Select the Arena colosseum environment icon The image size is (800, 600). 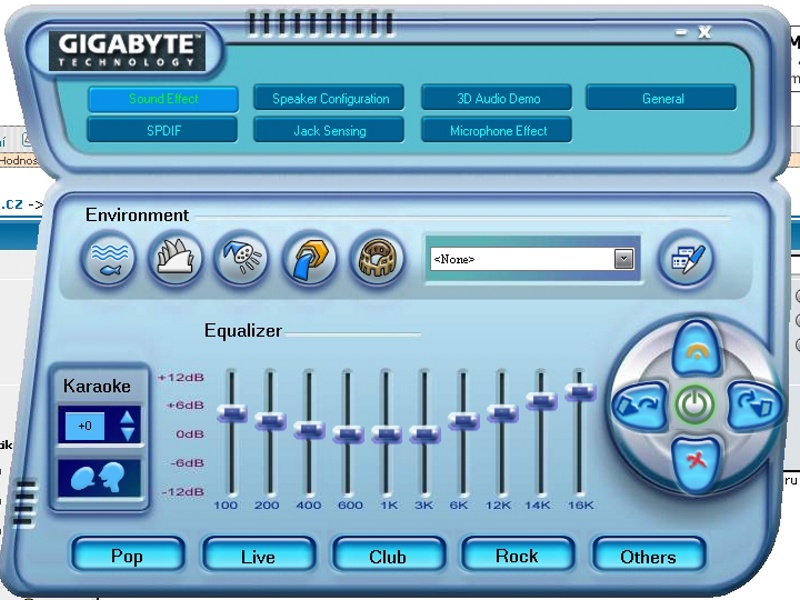pos(377,259)
